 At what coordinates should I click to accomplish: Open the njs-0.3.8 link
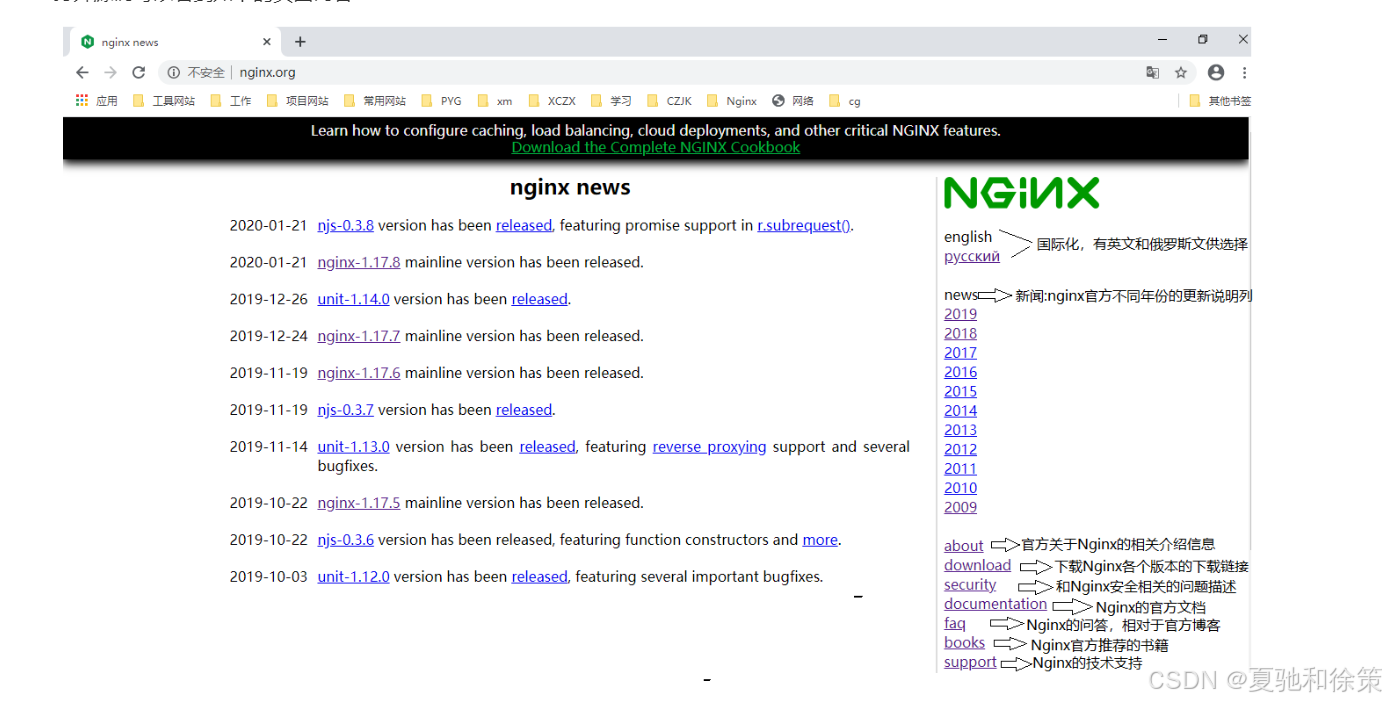(x=345, y=226)
